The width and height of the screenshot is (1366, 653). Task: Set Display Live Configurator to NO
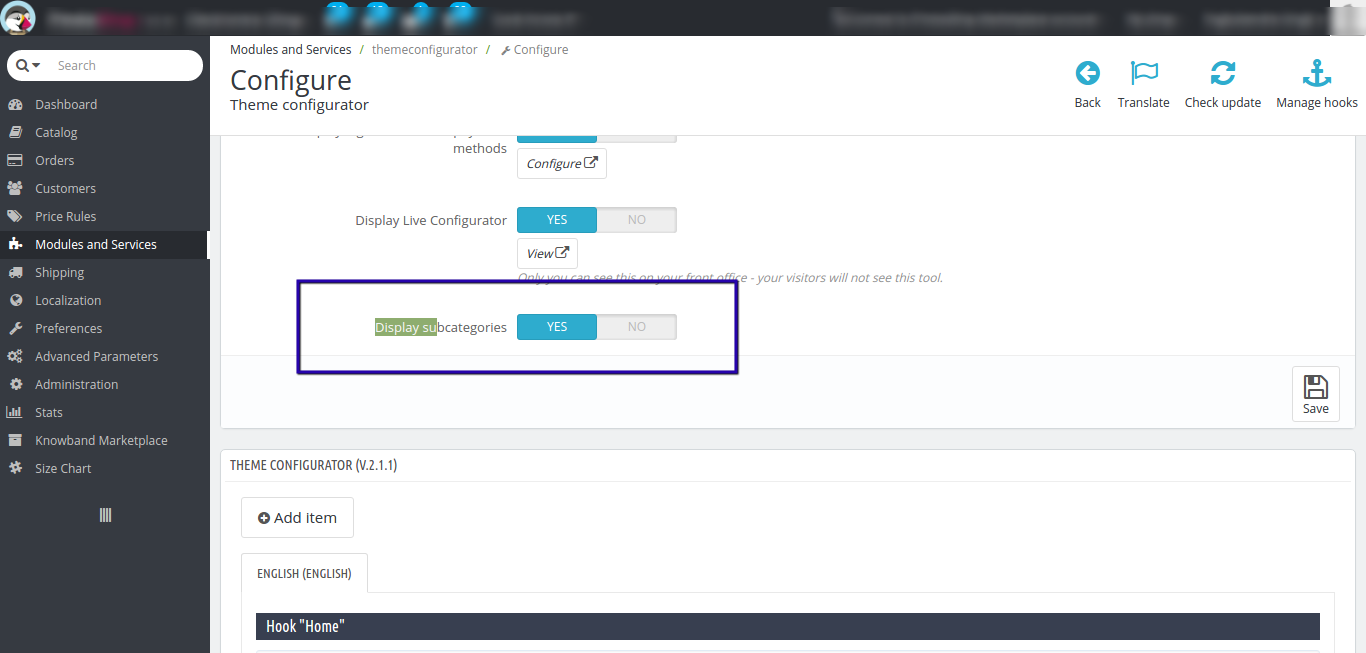pyautogui.click(x=637, y=220)
